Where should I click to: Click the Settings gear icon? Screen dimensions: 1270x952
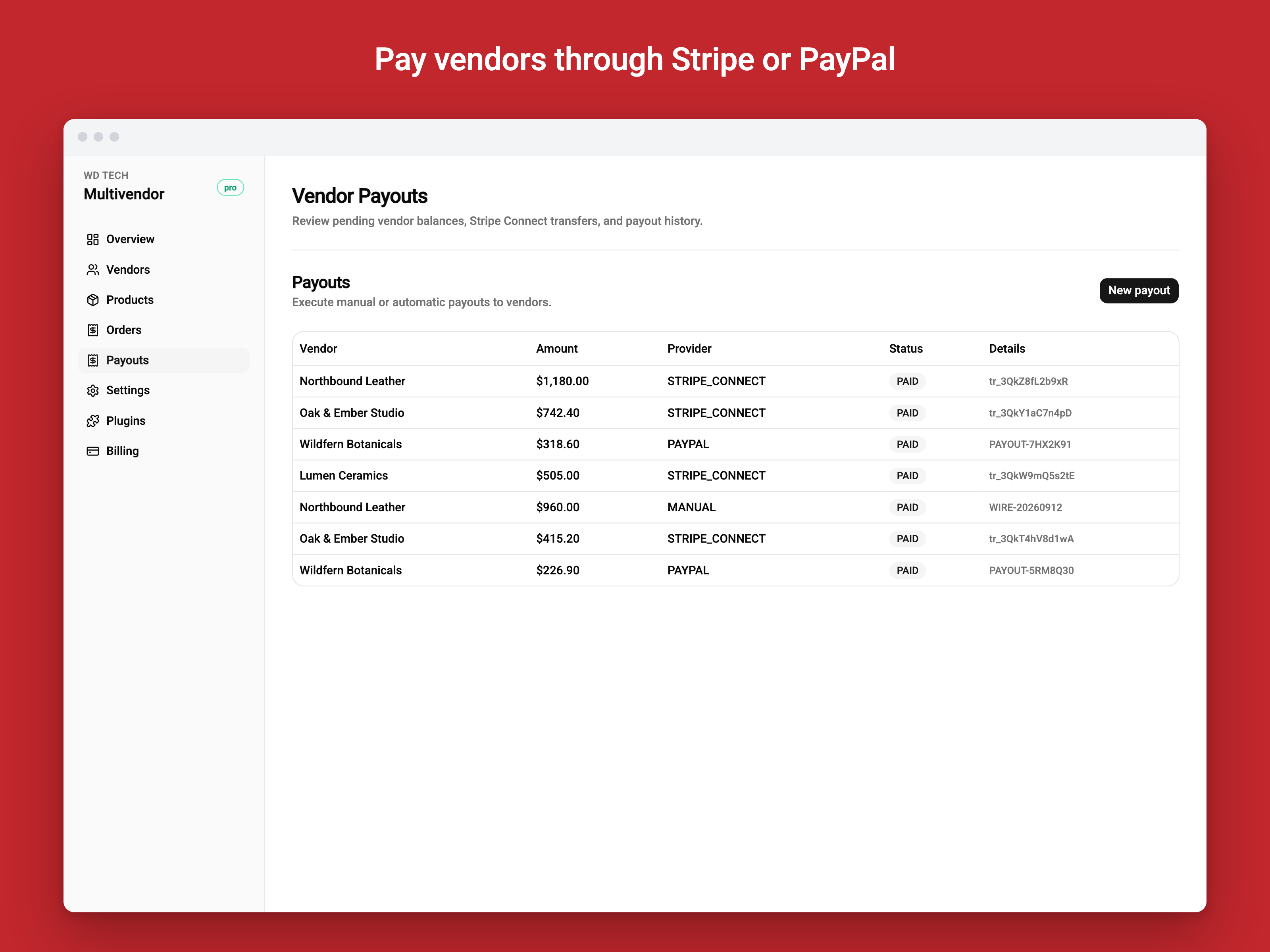click(92, 391)
